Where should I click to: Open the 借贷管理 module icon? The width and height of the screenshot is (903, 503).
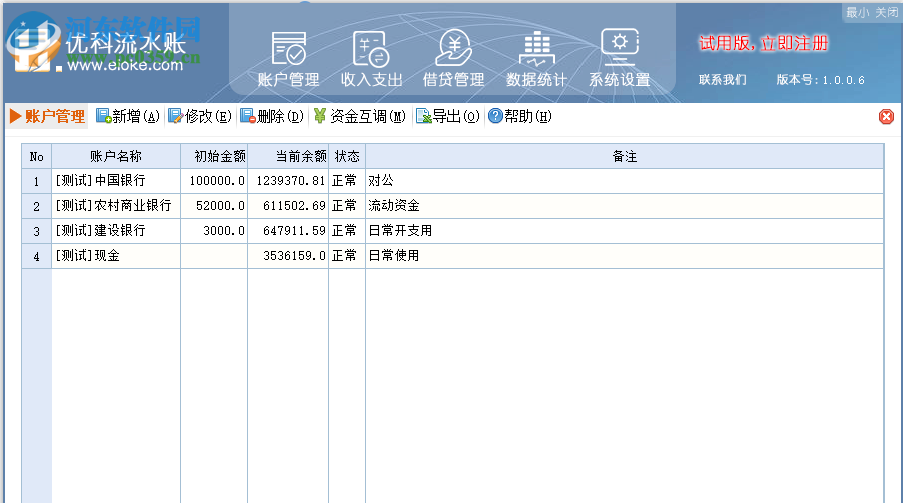click(x=454, y=58)
